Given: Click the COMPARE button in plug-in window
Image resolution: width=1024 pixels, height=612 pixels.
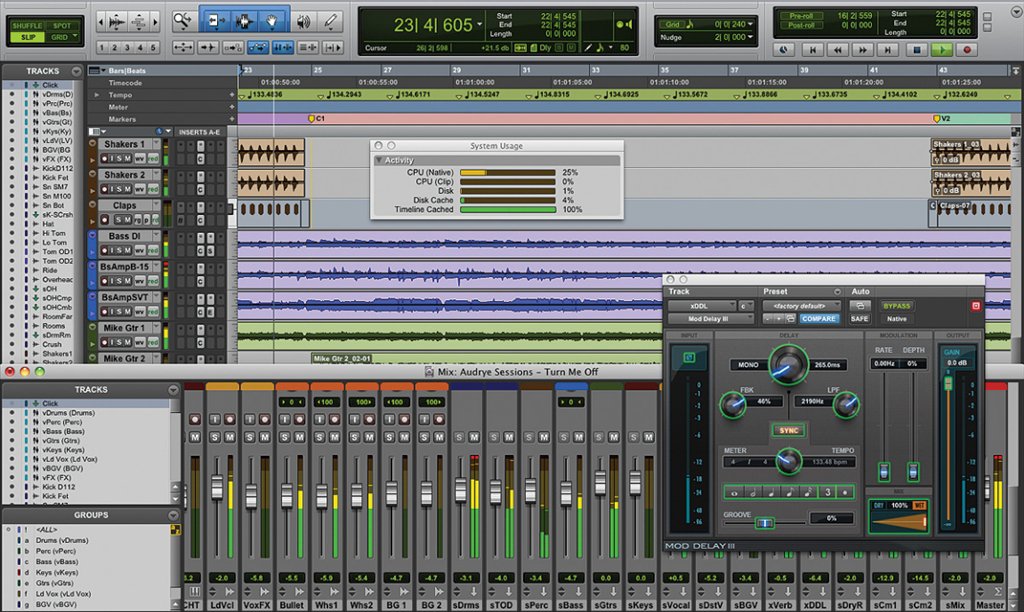Looking at the screenshot, I should (819, 319).
